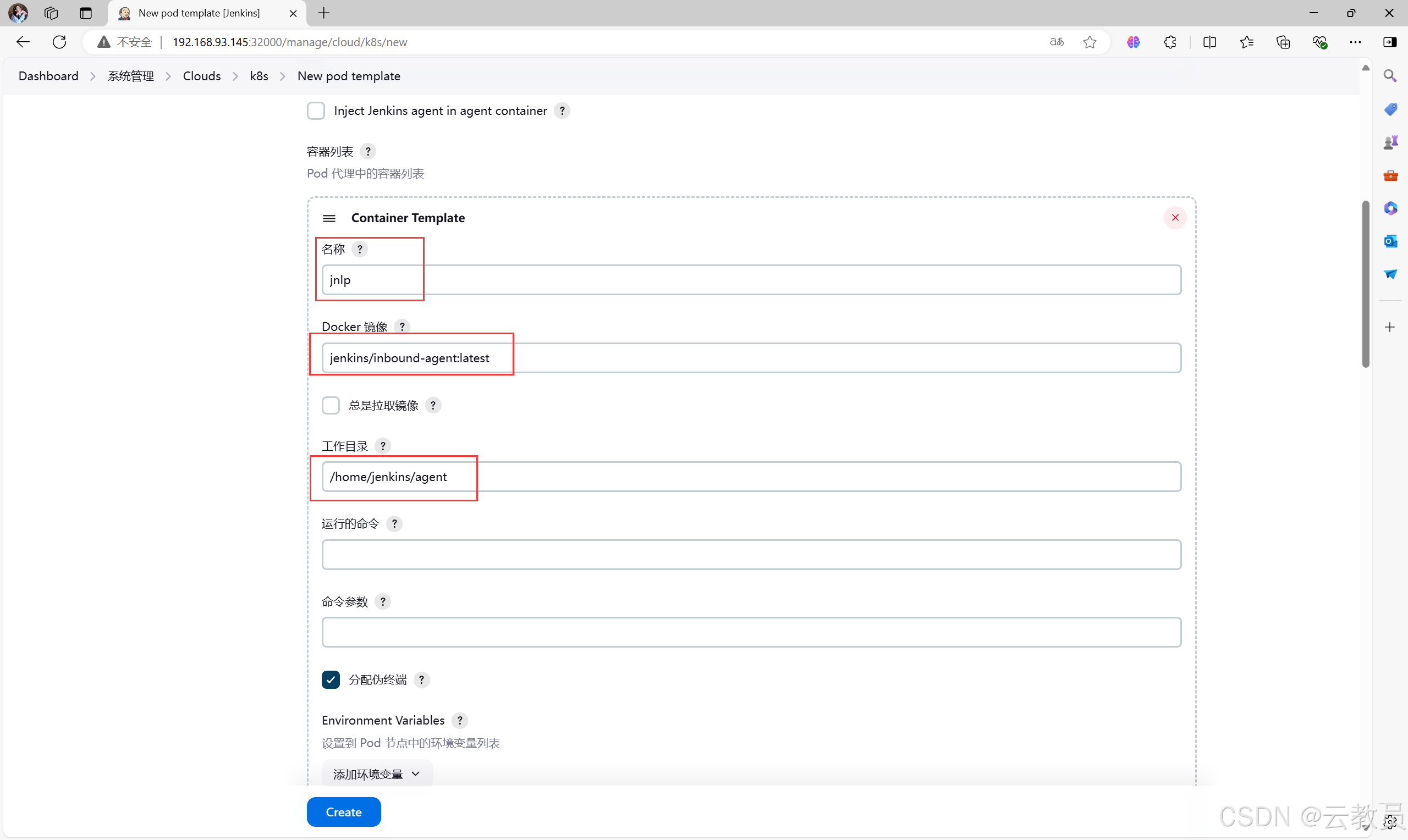The width and height of the screenshot is (1408, 840).
Task: Open help for 运行的命令 field
Action: coord(394,523)
